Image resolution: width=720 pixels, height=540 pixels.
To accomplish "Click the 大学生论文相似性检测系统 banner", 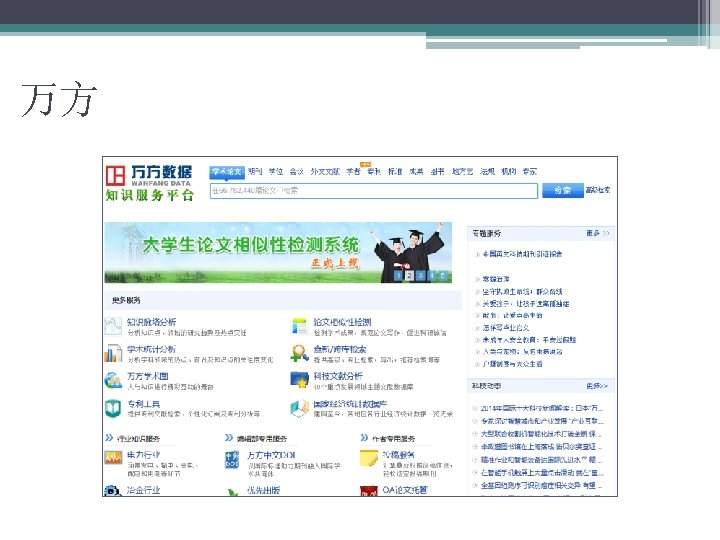I will pos(278,253).
